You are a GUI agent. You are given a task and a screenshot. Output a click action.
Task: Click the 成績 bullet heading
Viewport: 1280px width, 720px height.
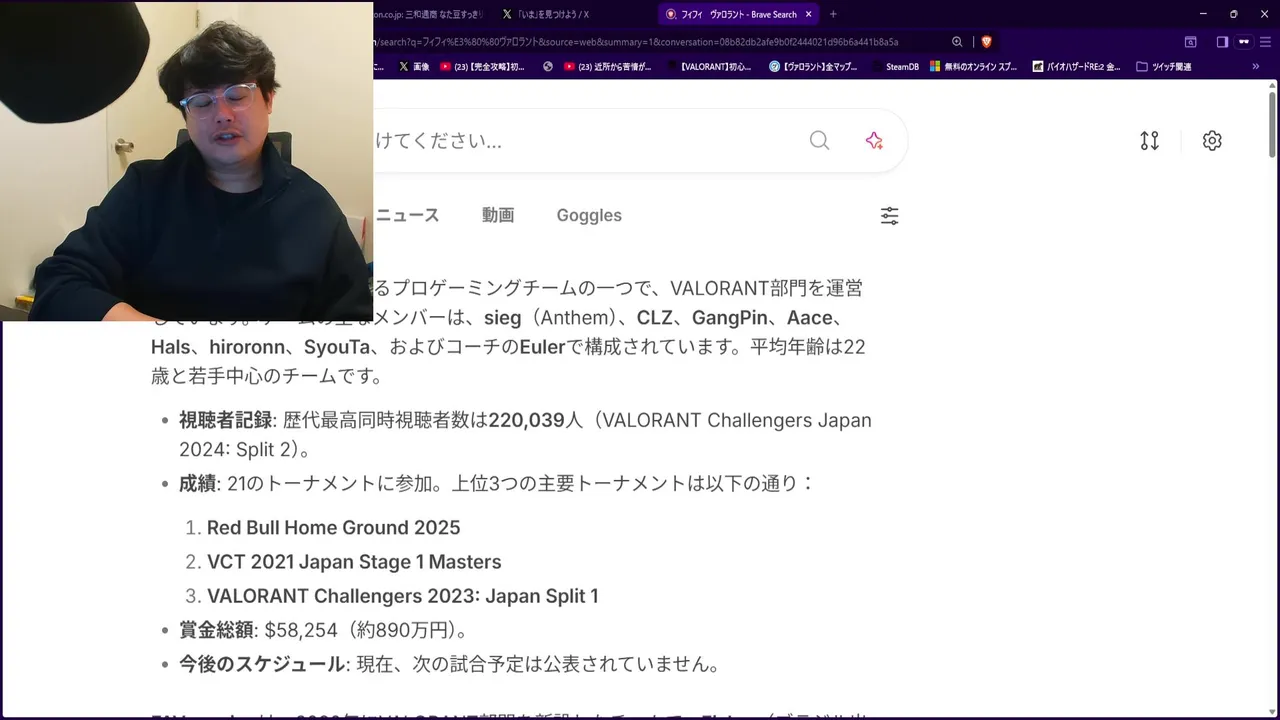197,484
